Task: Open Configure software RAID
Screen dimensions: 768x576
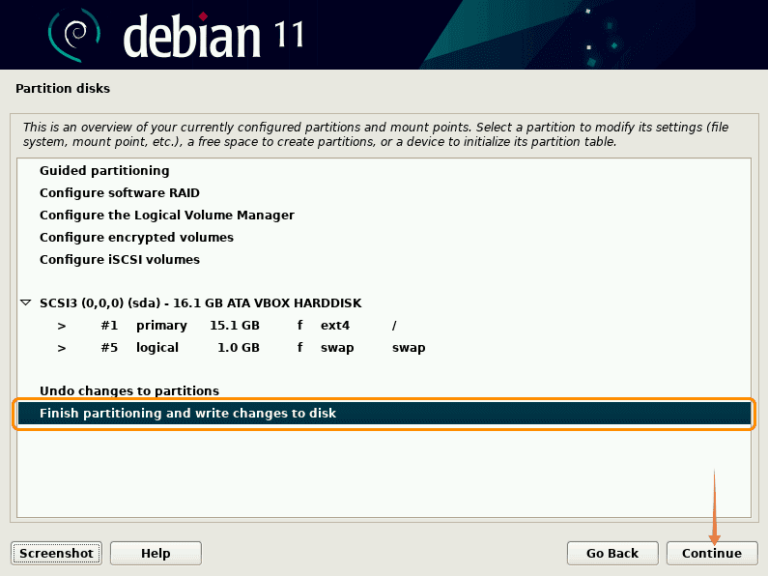Action: [119, 193]
